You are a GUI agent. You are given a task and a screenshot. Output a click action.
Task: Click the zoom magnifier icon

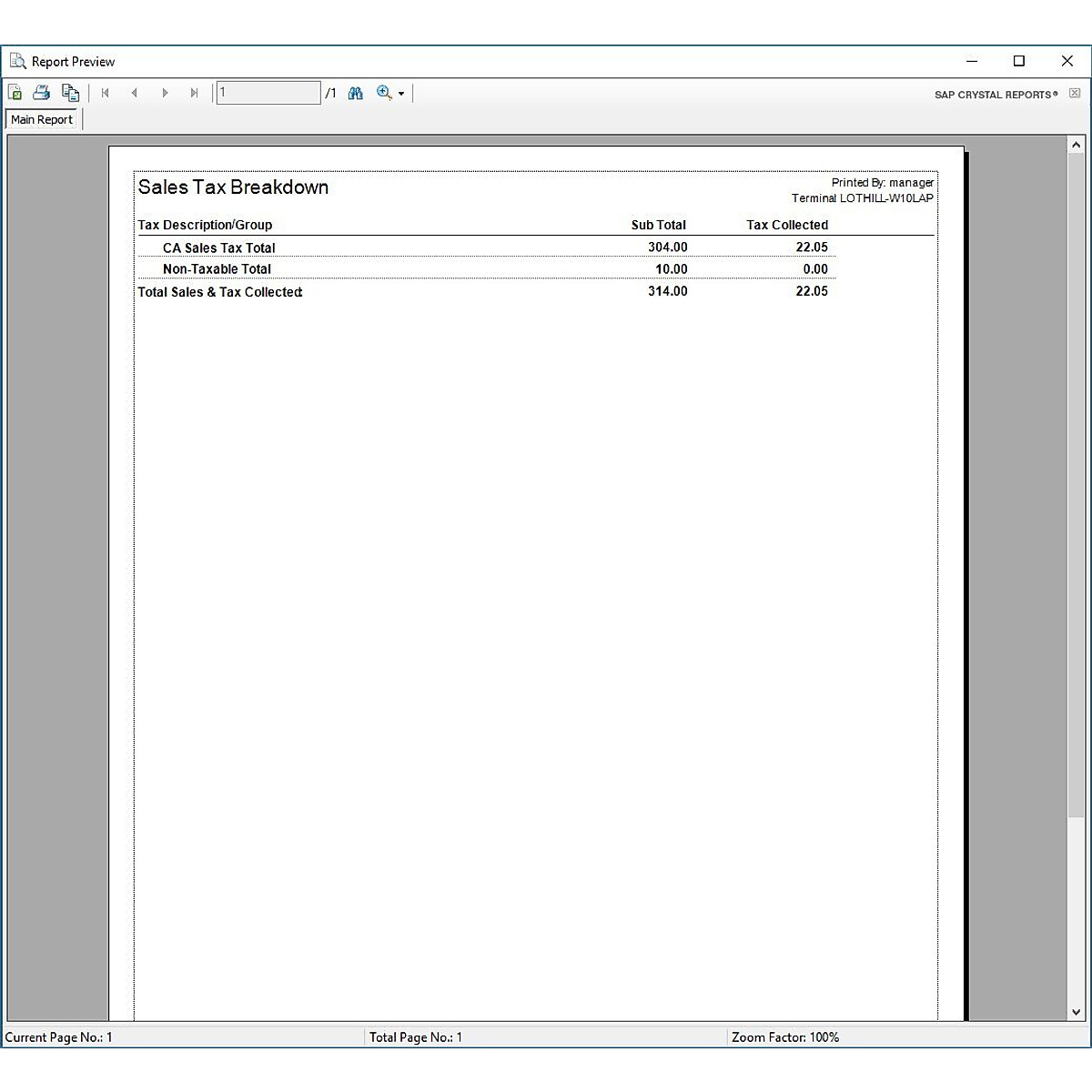[x=384, y=93]
